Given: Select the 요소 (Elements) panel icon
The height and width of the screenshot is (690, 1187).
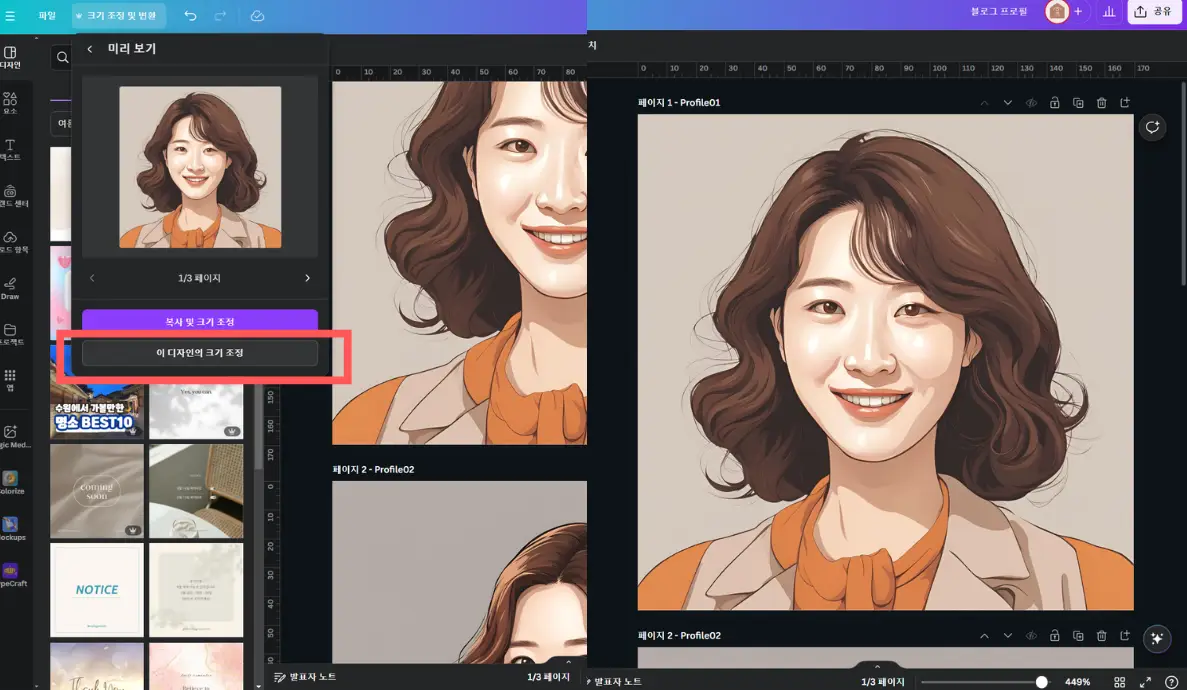Looking at the screenshot, I should [10, 100].
